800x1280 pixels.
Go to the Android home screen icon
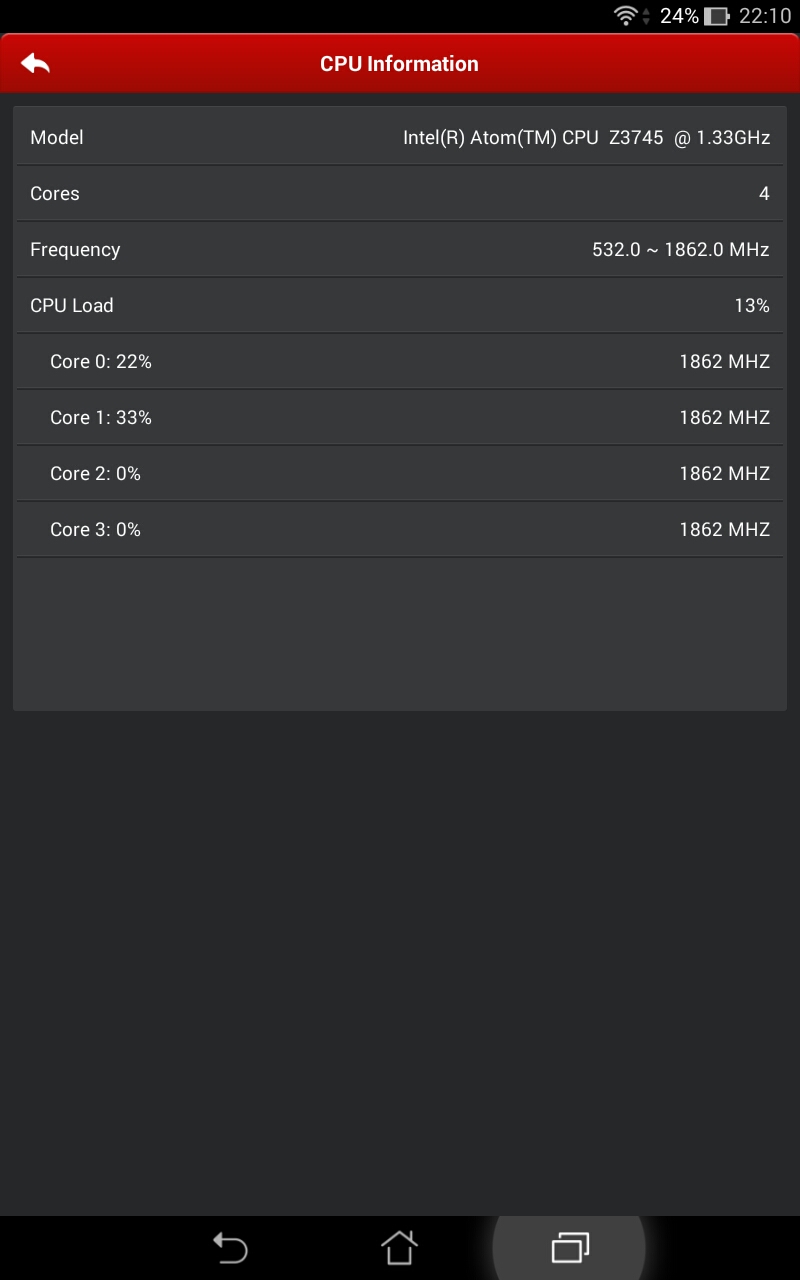coord(399,1247)
